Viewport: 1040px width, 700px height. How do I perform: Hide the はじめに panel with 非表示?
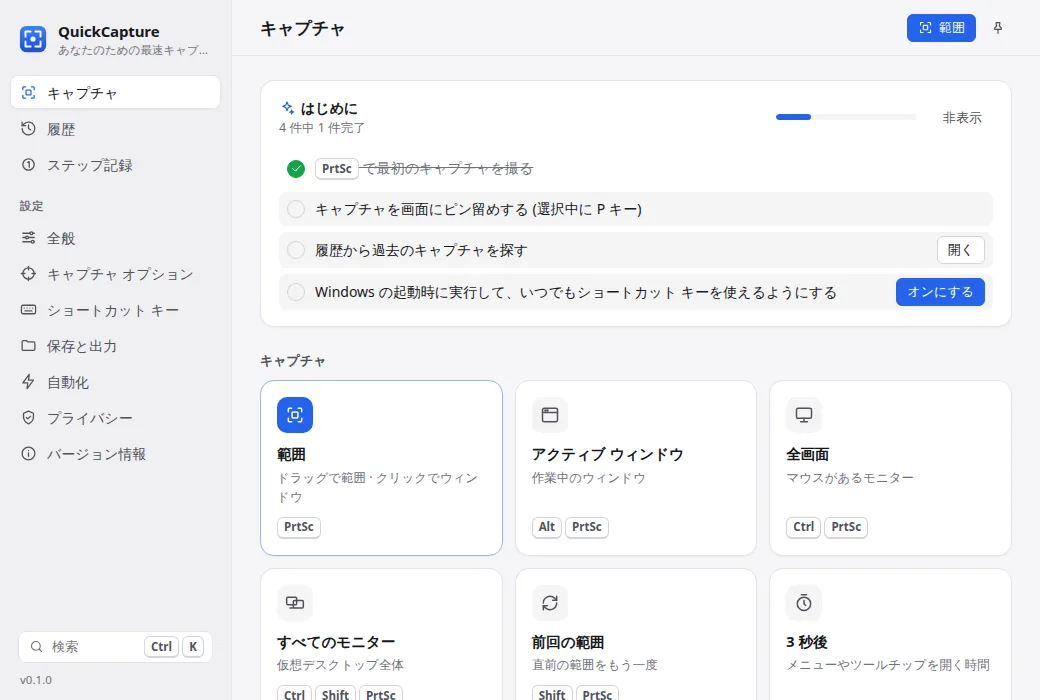(x=962, y=117)
